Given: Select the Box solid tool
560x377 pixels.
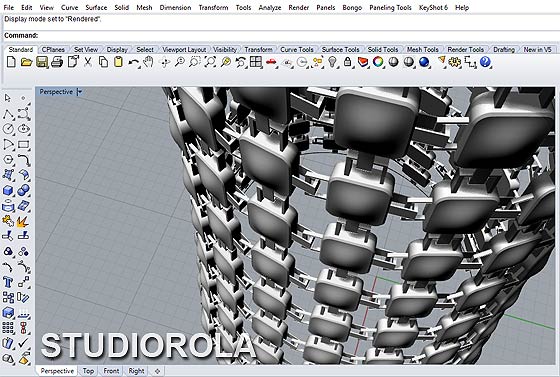Looking at the screenshot, I should point(8,190).
